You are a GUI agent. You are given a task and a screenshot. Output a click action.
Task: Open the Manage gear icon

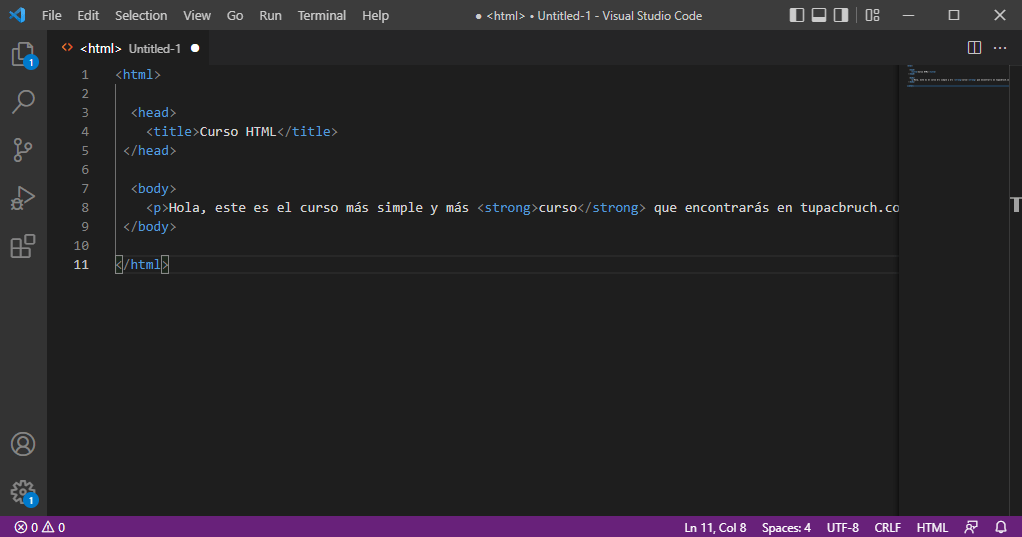click(23, 493)
